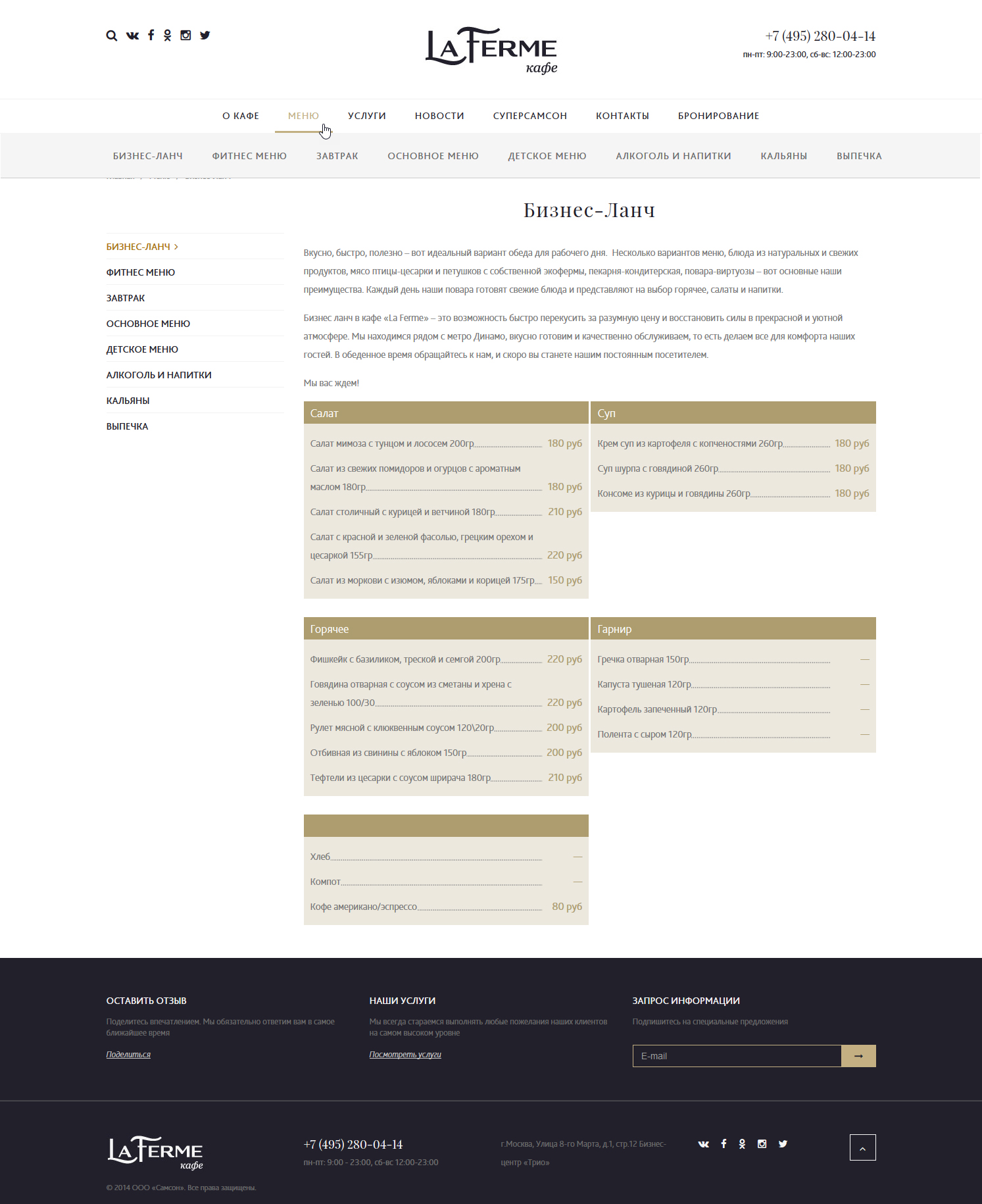Image resolution: width=982 pixels, height=1204 pixels.
Task: Click the scroll-to-top arrow button in footer
Action: coord(862,1147)
